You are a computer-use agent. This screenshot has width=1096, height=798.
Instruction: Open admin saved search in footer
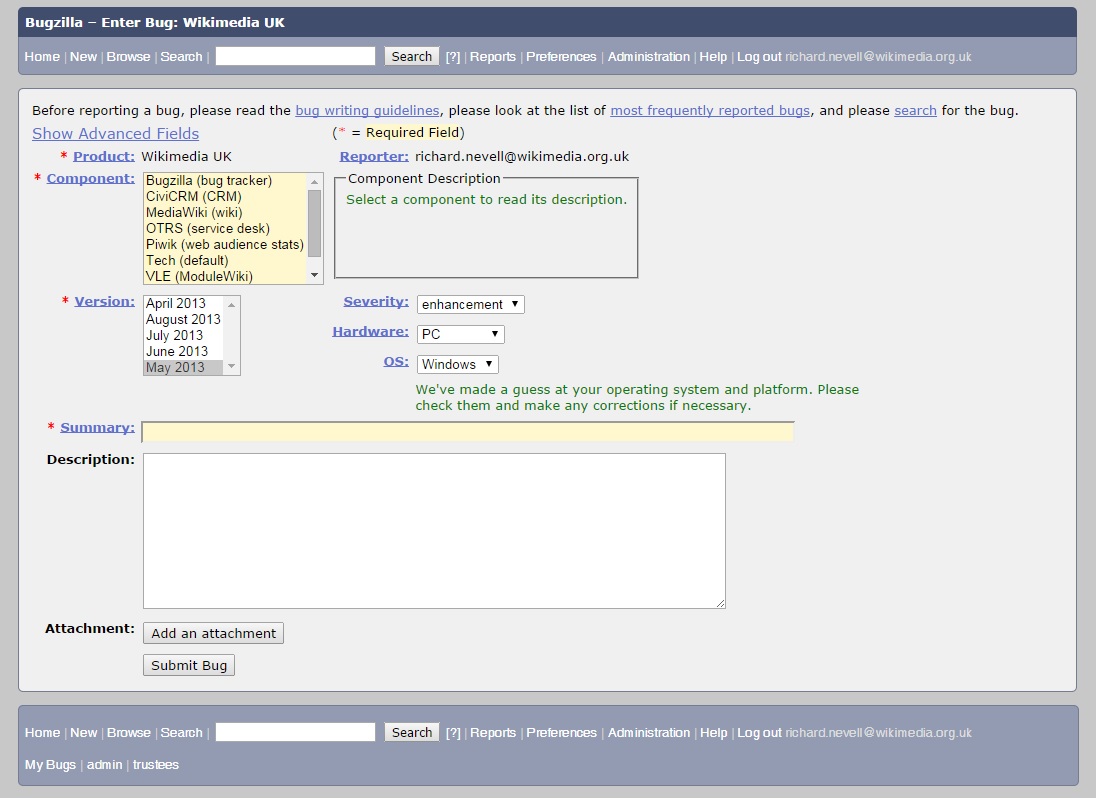tap(105, 764)
